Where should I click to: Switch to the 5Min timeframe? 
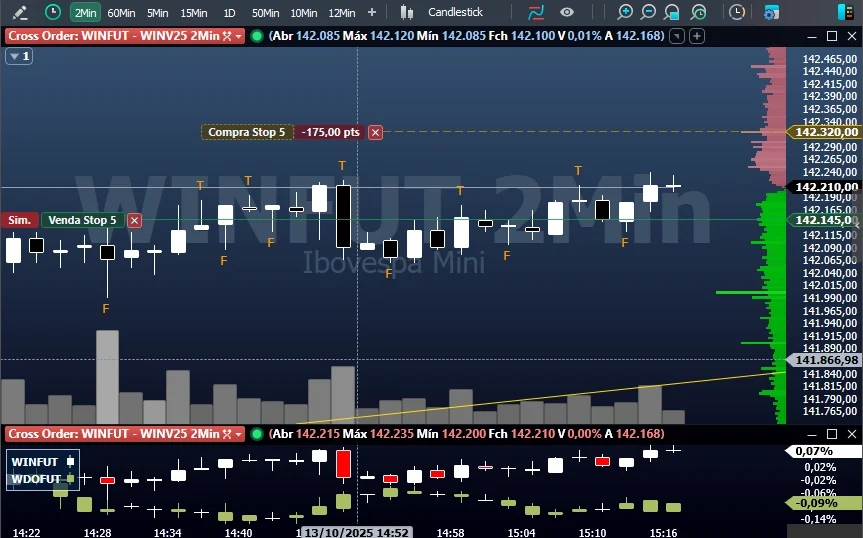click(157, 13)
